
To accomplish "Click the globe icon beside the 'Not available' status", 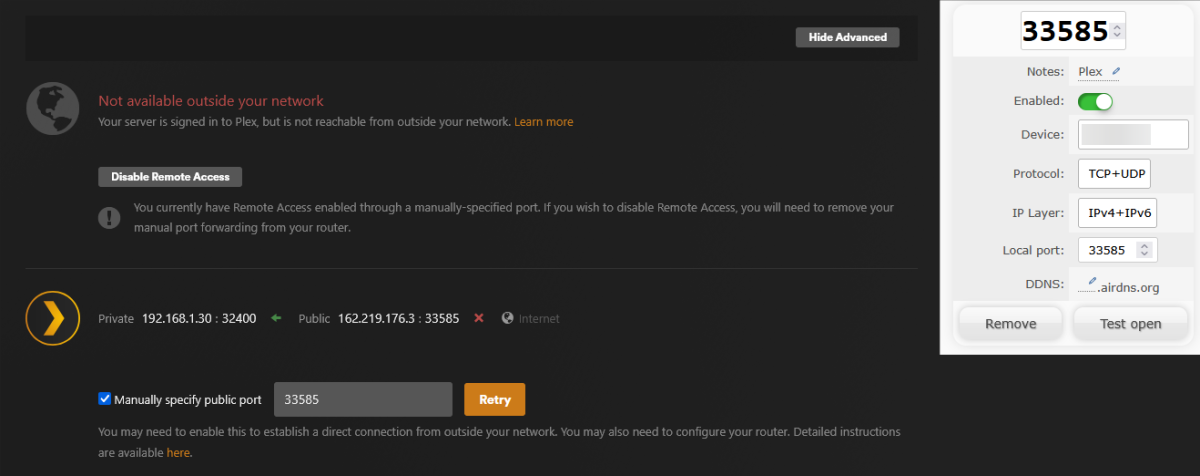I will coord(52,109).
